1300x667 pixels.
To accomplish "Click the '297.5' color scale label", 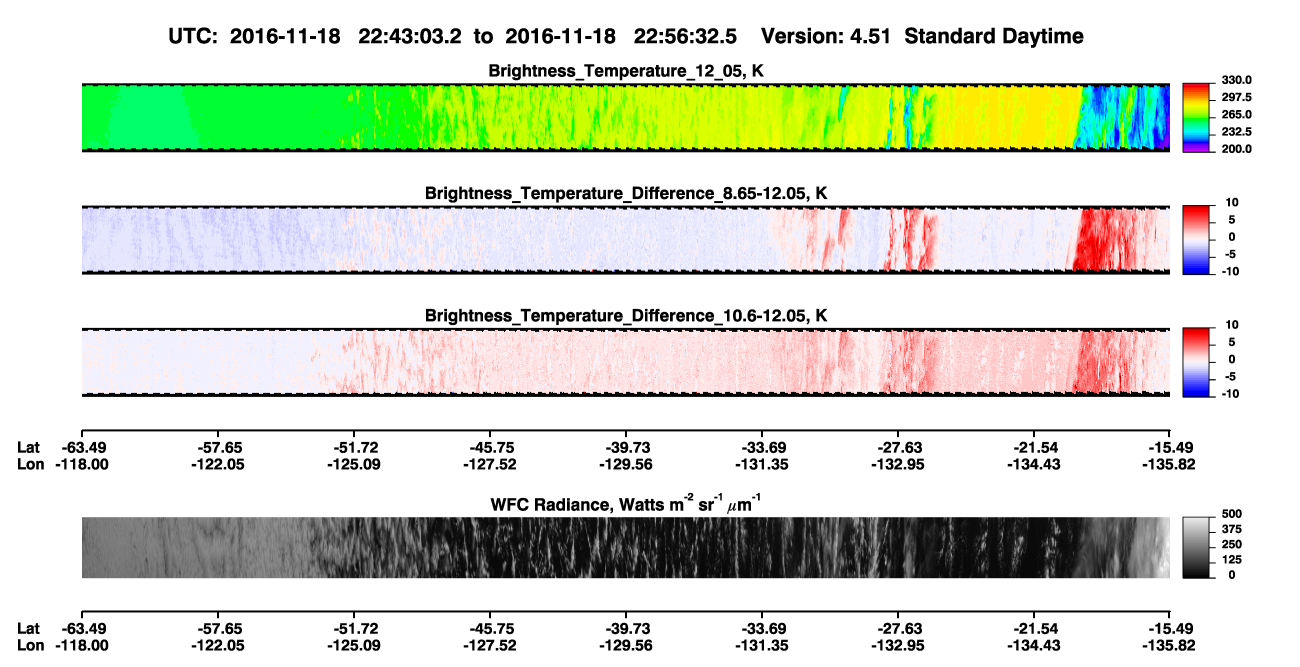I will click(1236, 97).
